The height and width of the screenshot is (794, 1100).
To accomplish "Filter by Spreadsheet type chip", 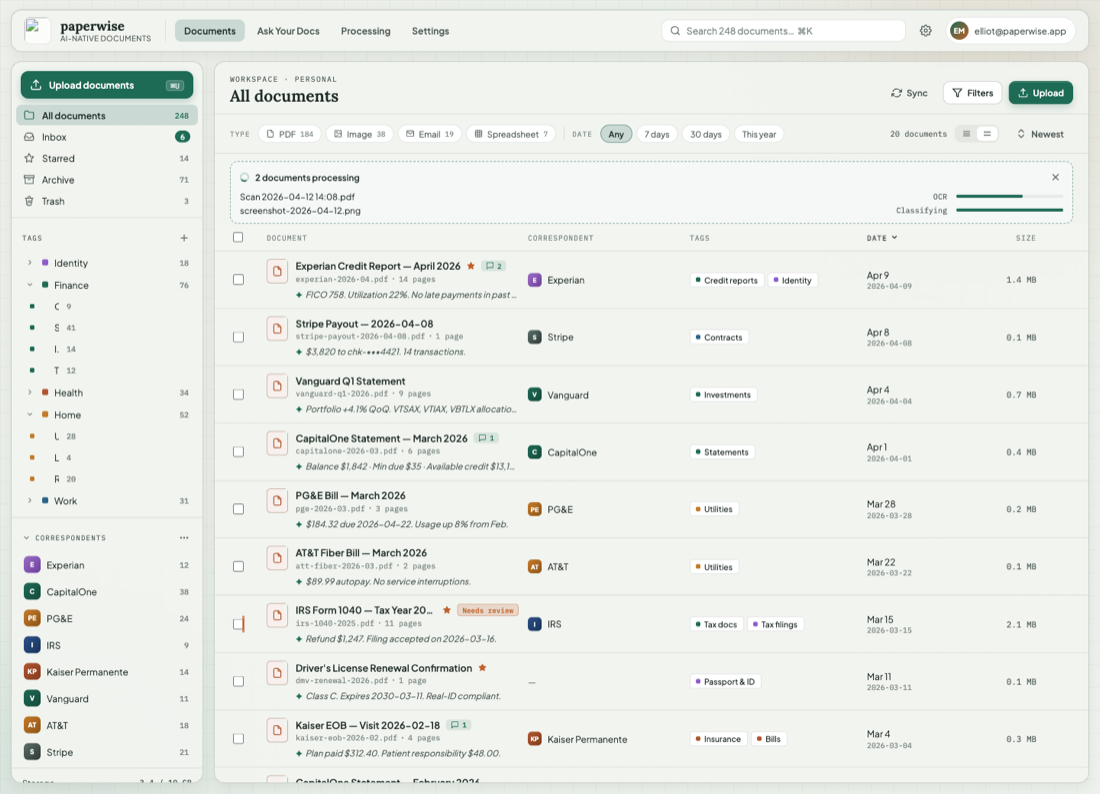I will pyautogui.click(x=511, y=134).
